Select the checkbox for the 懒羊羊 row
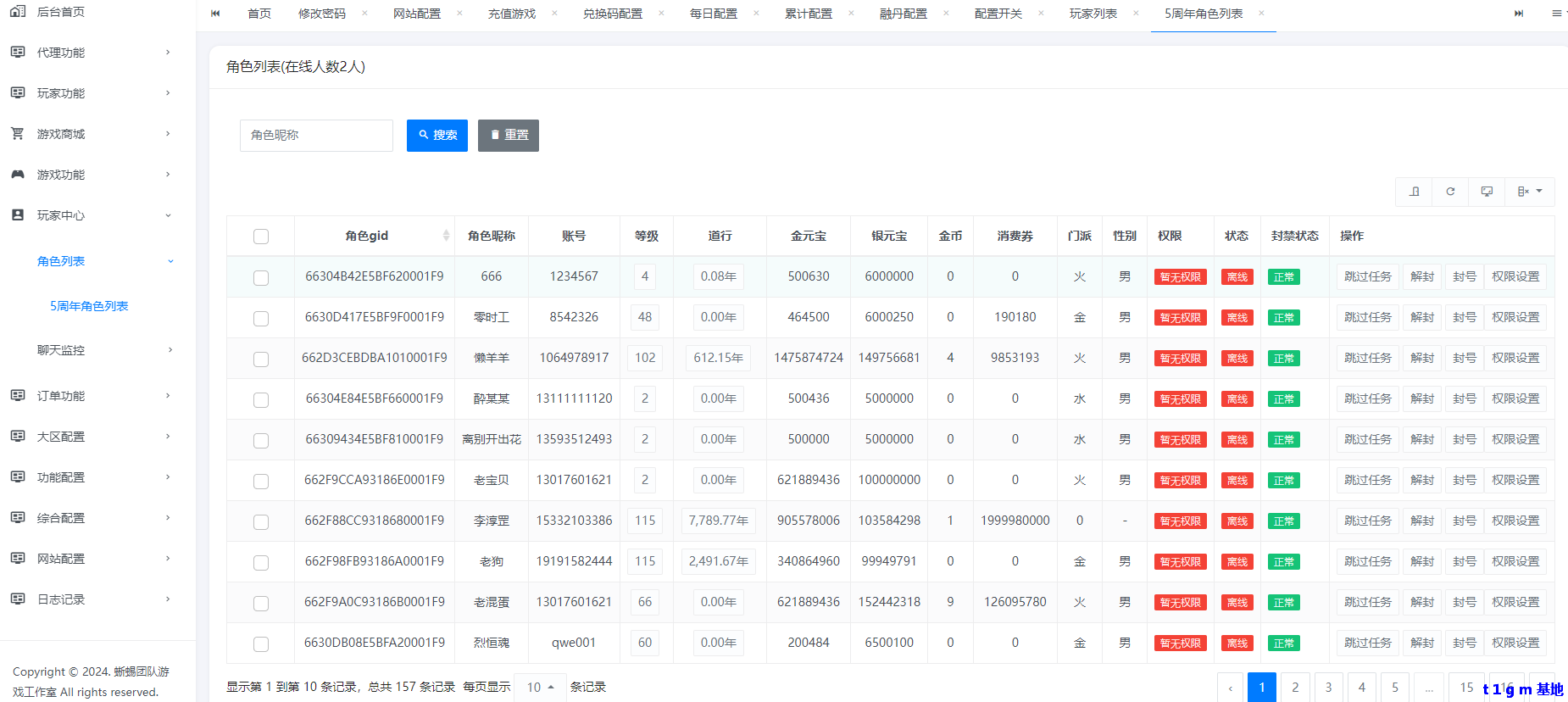The width and height of the screenshot is (1568, 702). [261, 359]
